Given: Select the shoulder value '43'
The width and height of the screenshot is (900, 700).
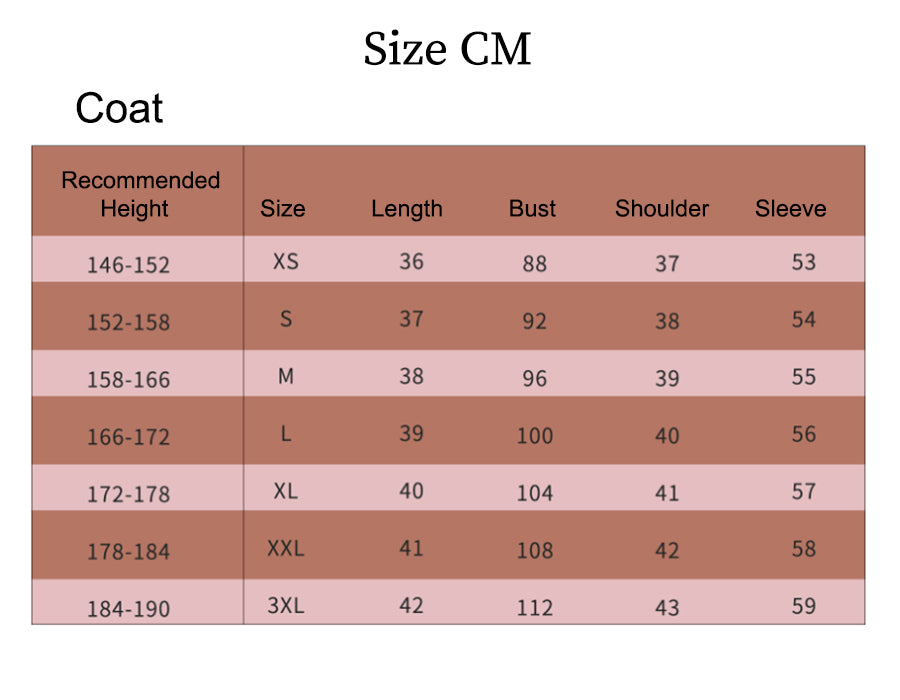Looking at the screenshot, I should (x=667, y=608).
